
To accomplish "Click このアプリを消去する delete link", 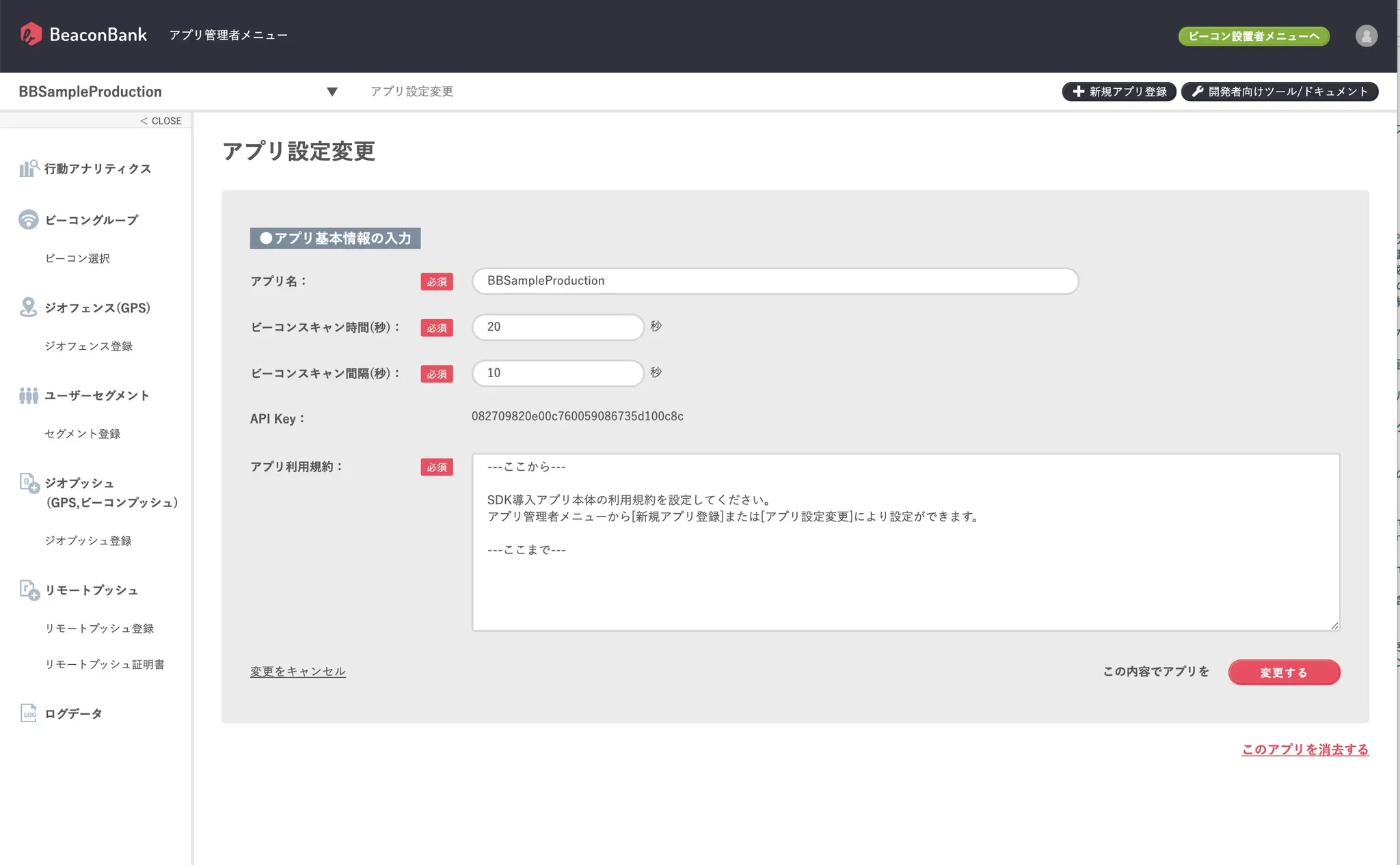I will (1304, 749).
